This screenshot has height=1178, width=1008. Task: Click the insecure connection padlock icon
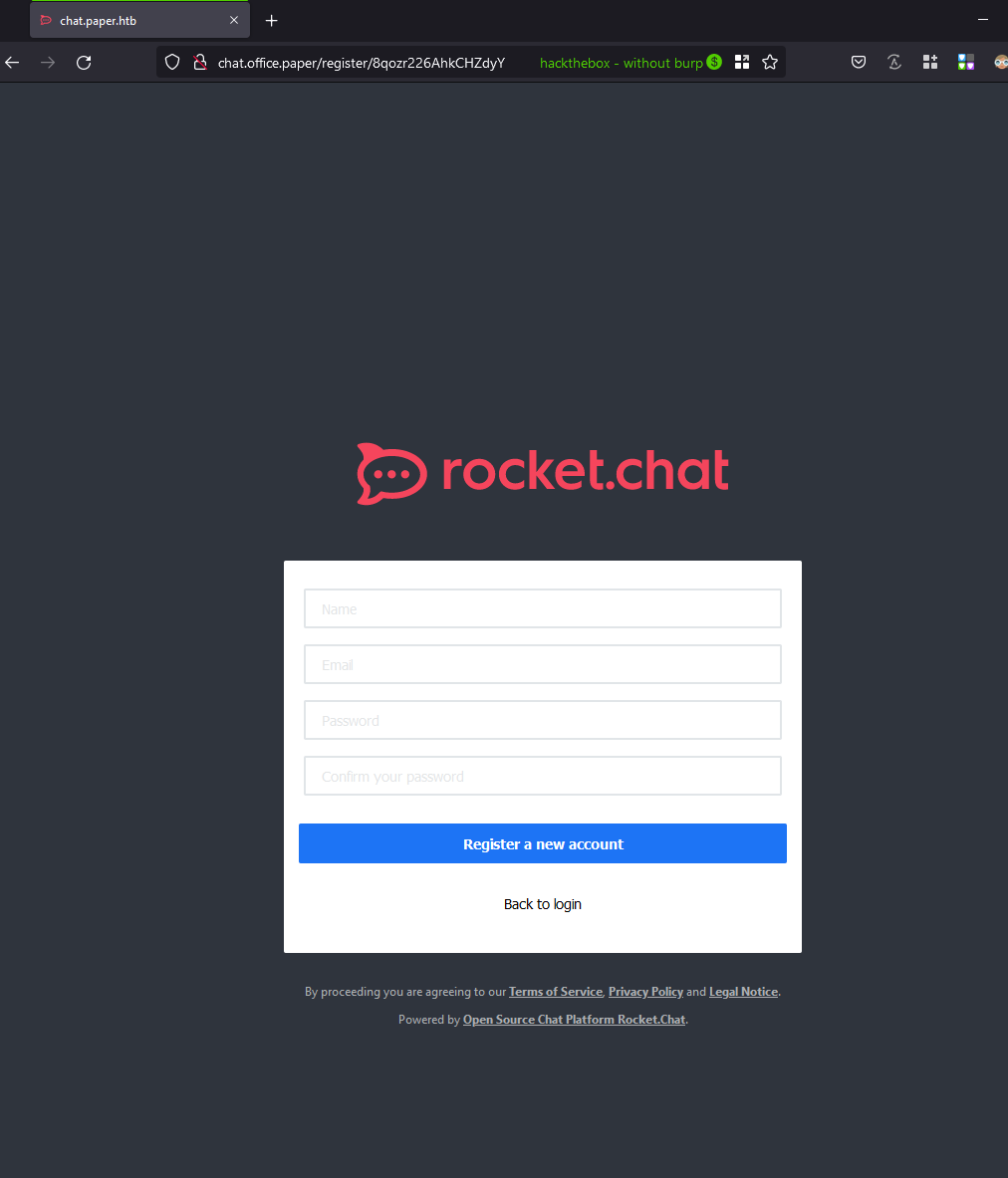pos(200,63)
